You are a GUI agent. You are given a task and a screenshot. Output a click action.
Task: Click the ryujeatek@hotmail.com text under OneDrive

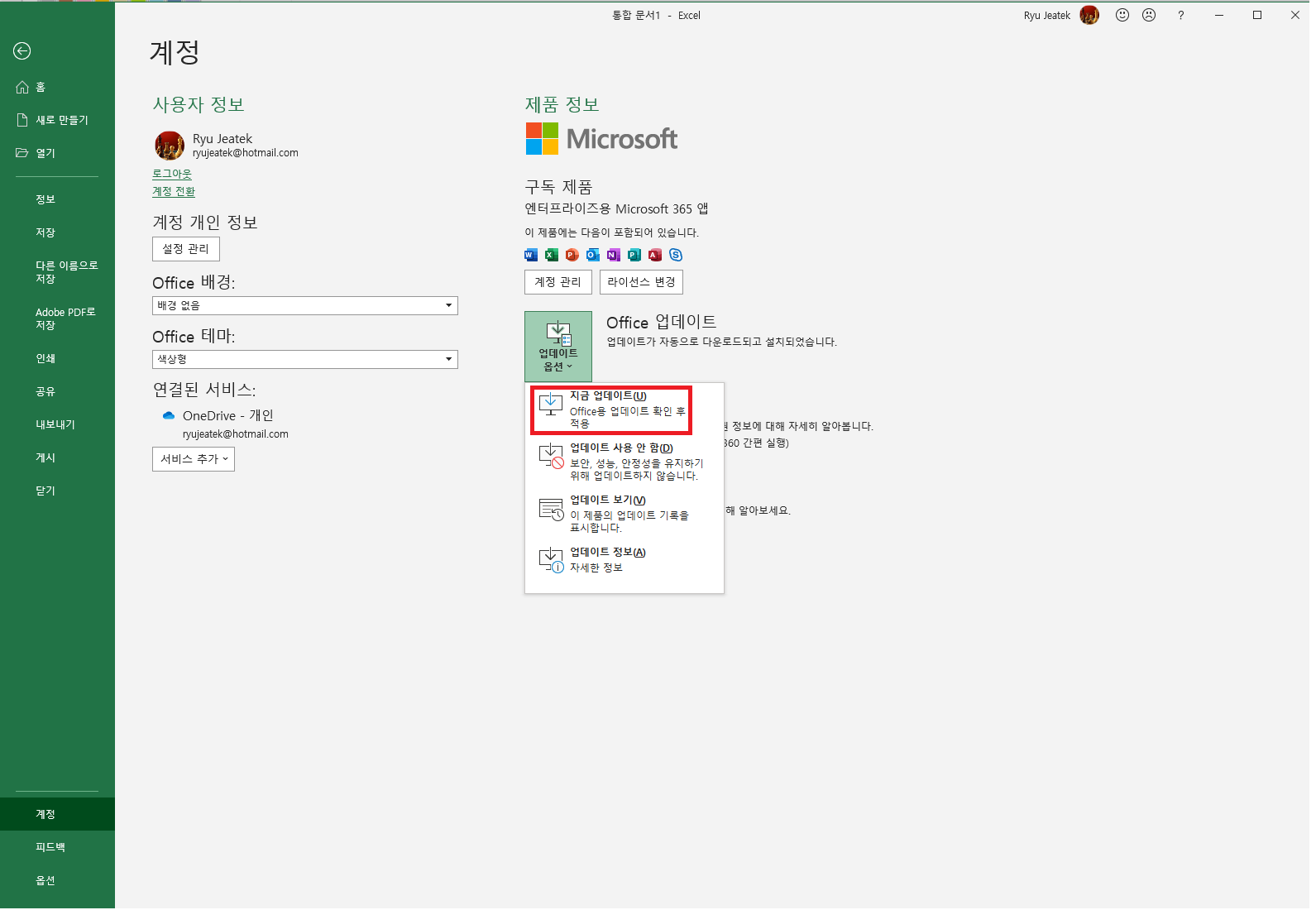pyautogui.click(x=236, y=434)
